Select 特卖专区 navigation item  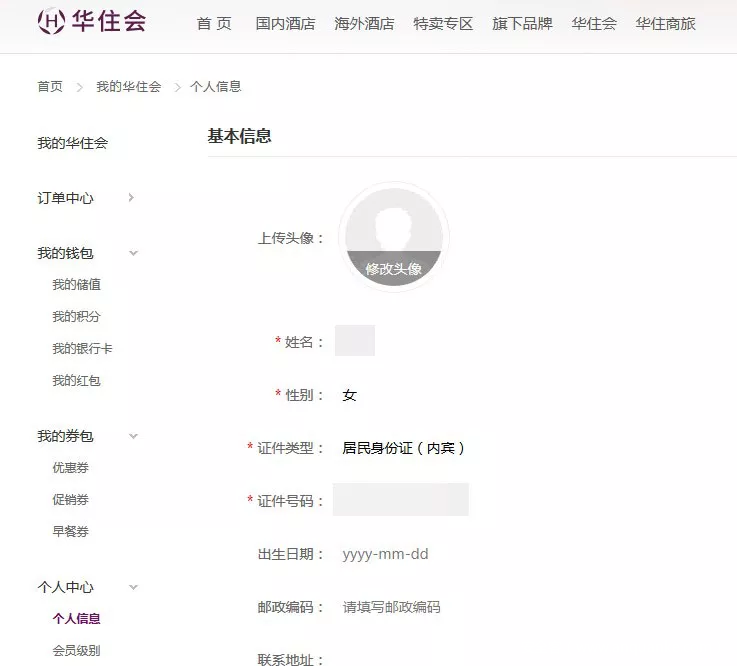(443, 24)
